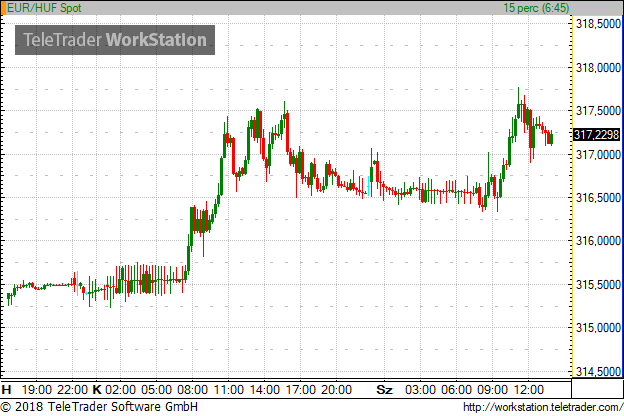Click the 06:00 time axis label
624x416 pixels.
coord(456,389)
